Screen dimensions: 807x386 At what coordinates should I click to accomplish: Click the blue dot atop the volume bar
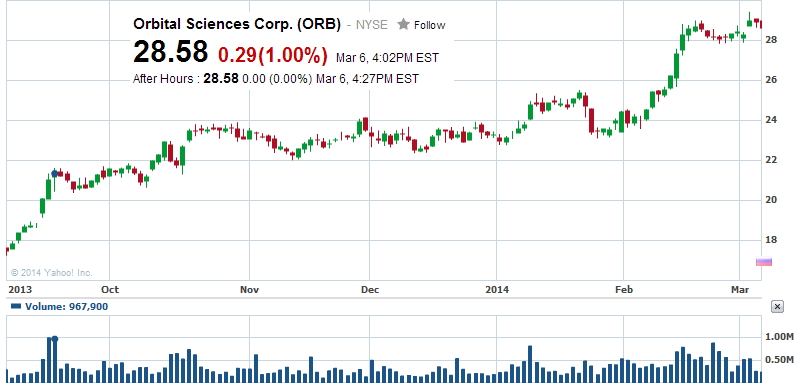(55, 339)
